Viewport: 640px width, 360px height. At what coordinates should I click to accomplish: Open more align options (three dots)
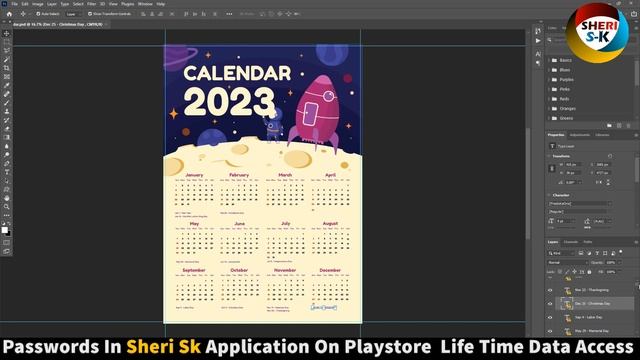[229, 14]
